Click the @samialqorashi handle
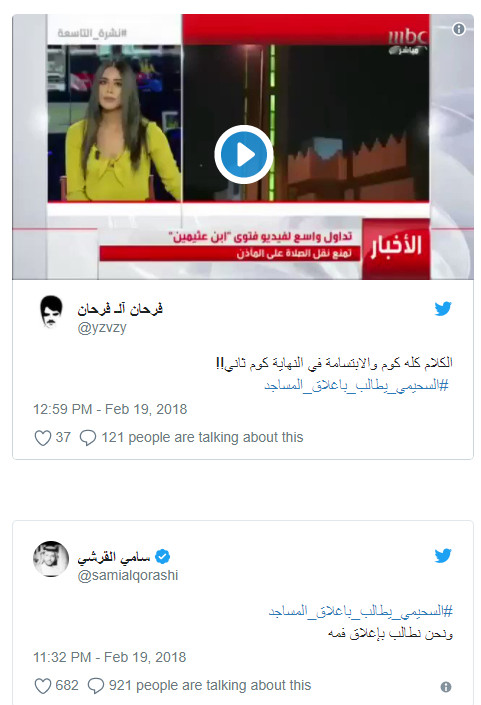The image size is (481, 705). tap(128, 576)
